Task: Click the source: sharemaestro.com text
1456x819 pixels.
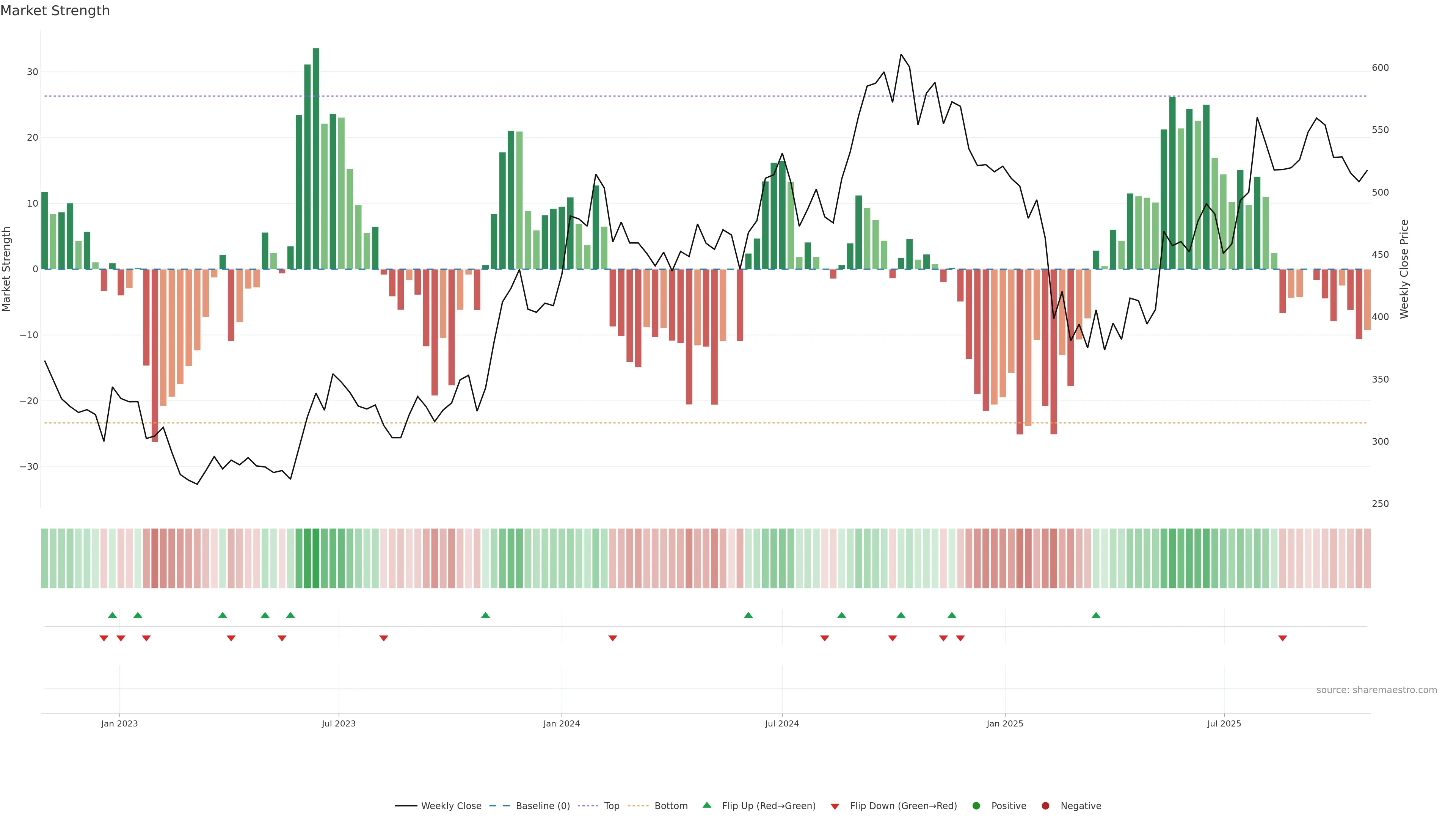Action: tap(1376, 690)
